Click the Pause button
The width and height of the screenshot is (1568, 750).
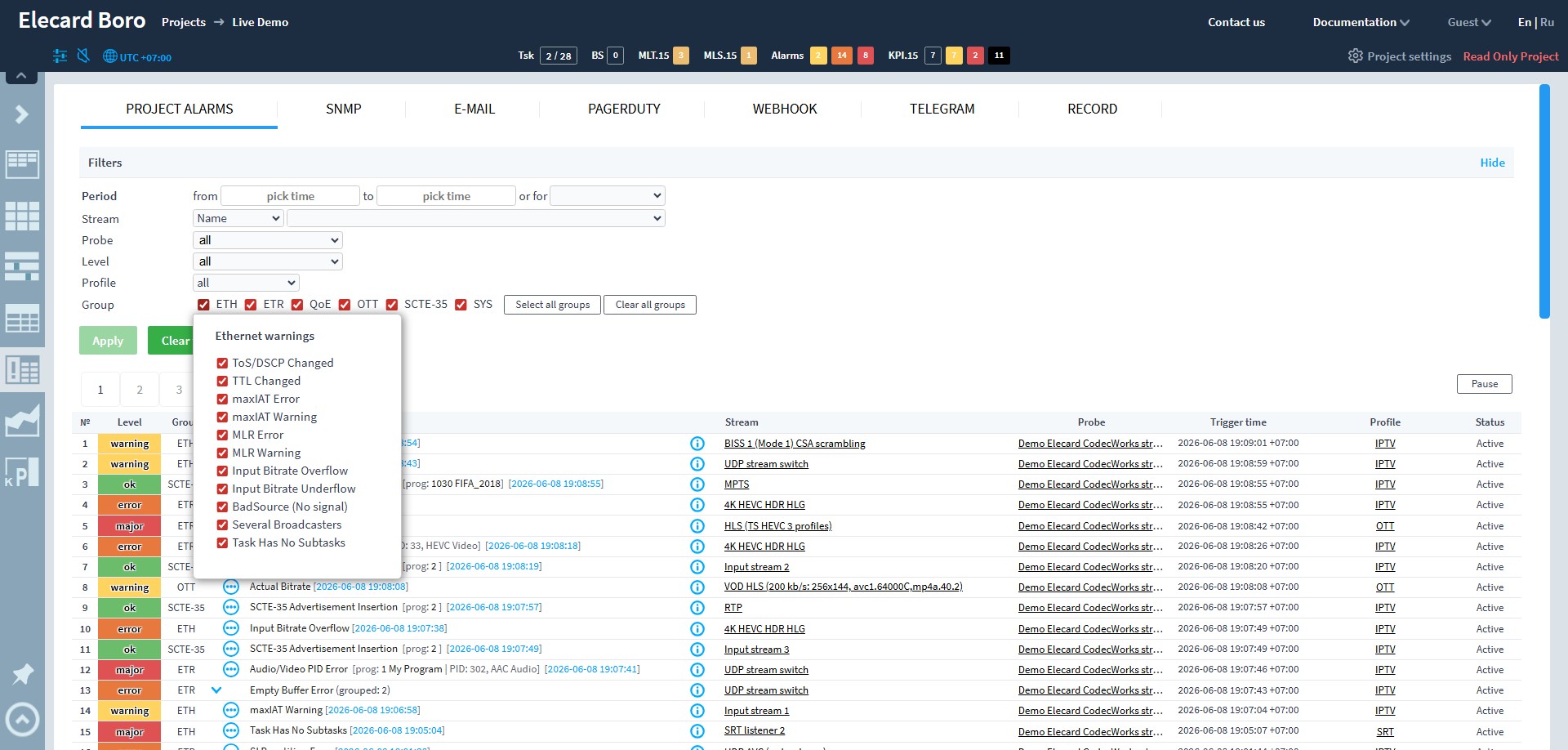coord(1484,384)
